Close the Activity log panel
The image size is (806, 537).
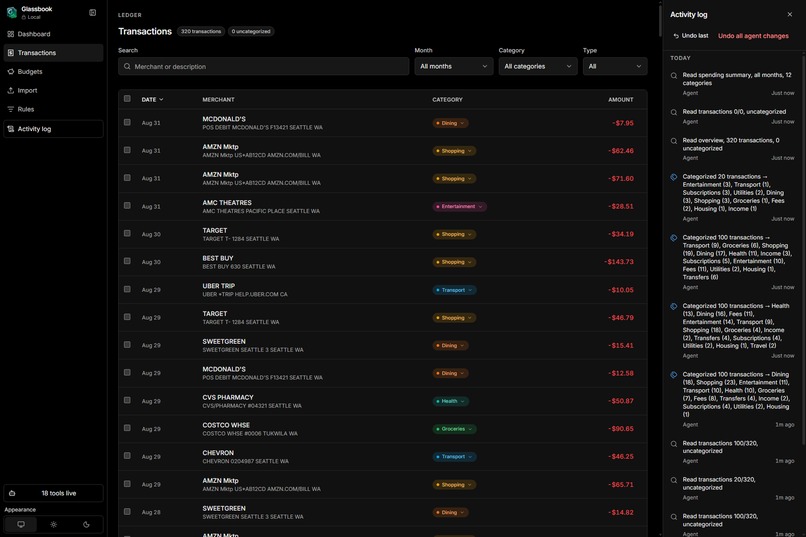tap(790, 14)
